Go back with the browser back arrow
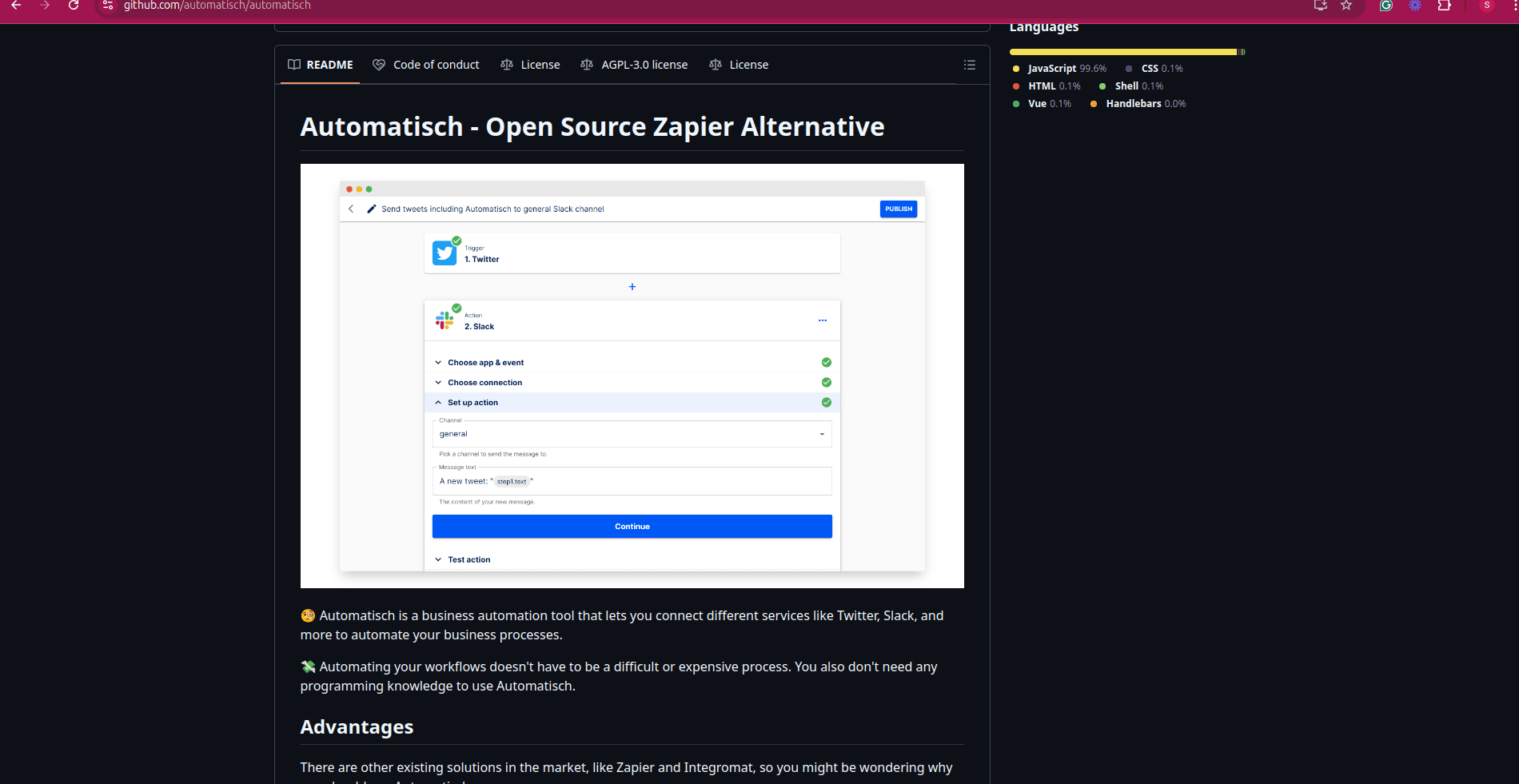Screen dimensions: 1519x784 [16, 5]
